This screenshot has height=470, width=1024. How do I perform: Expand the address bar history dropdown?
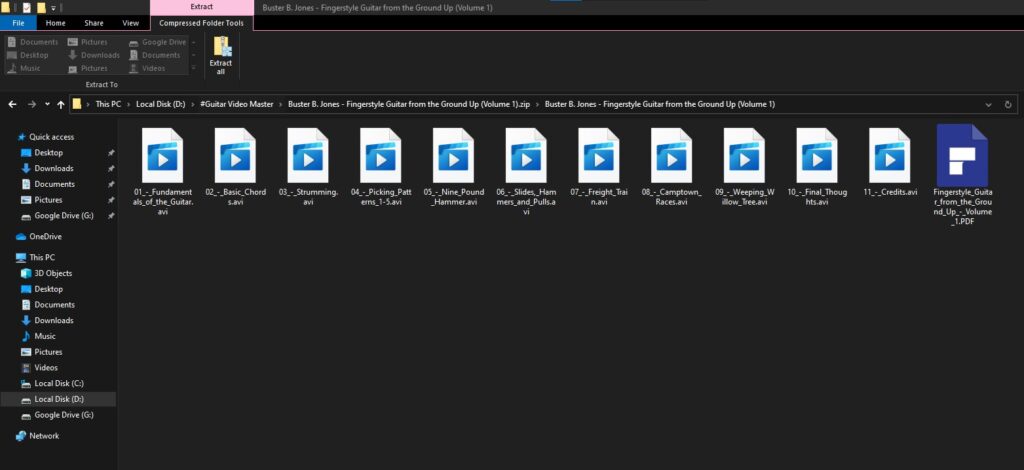point(989,104)
